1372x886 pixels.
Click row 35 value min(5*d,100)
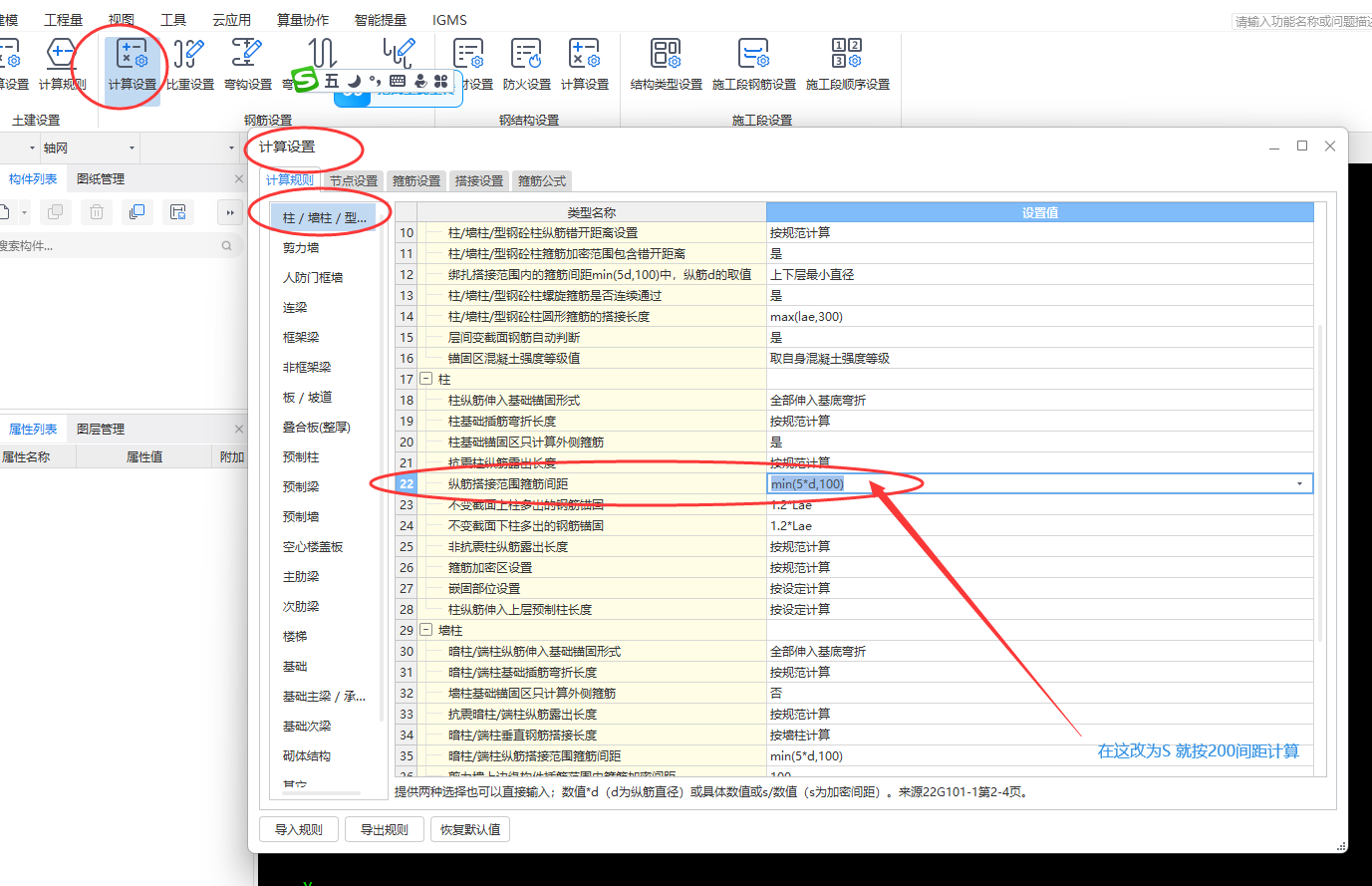(1039, 755)
